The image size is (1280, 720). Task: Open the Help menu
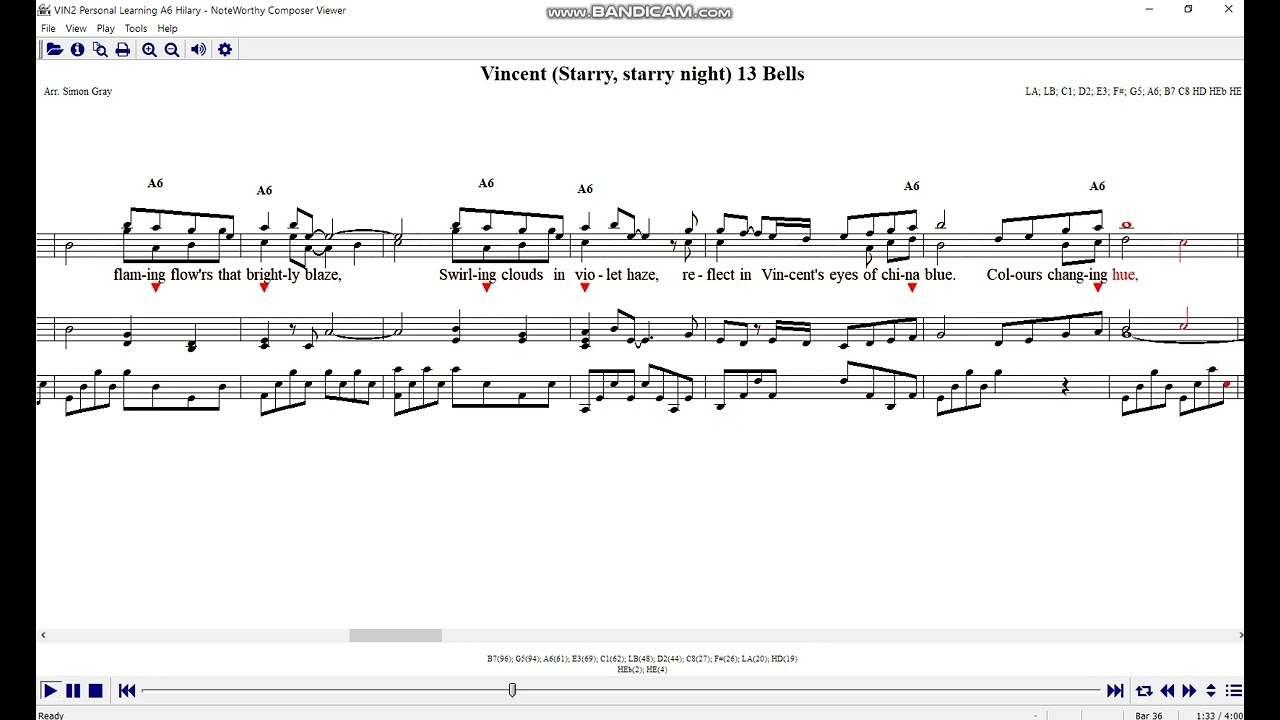[x=167, y=29]
